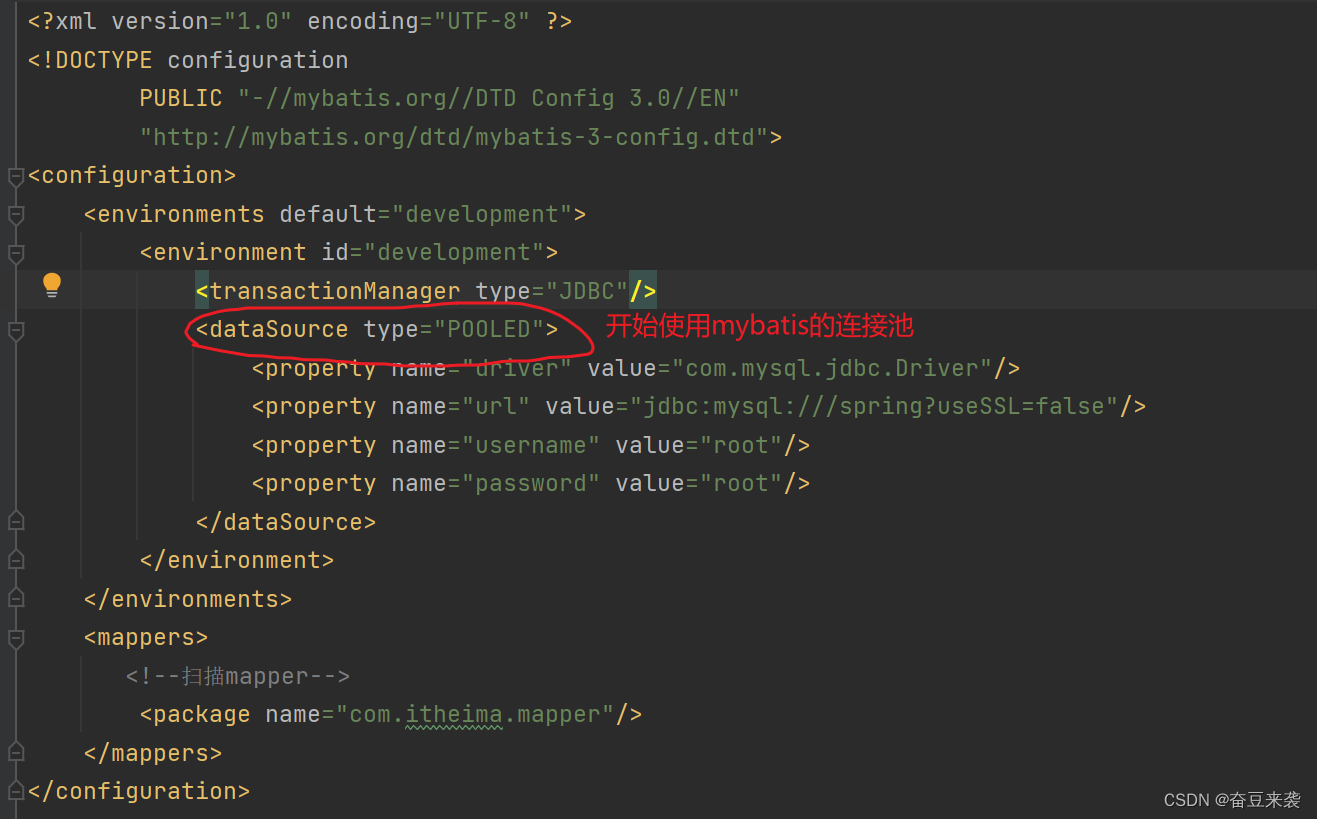Click the opening <mappers> tag text
Screen dimensions: 1317x819
[x=146, y=637]
